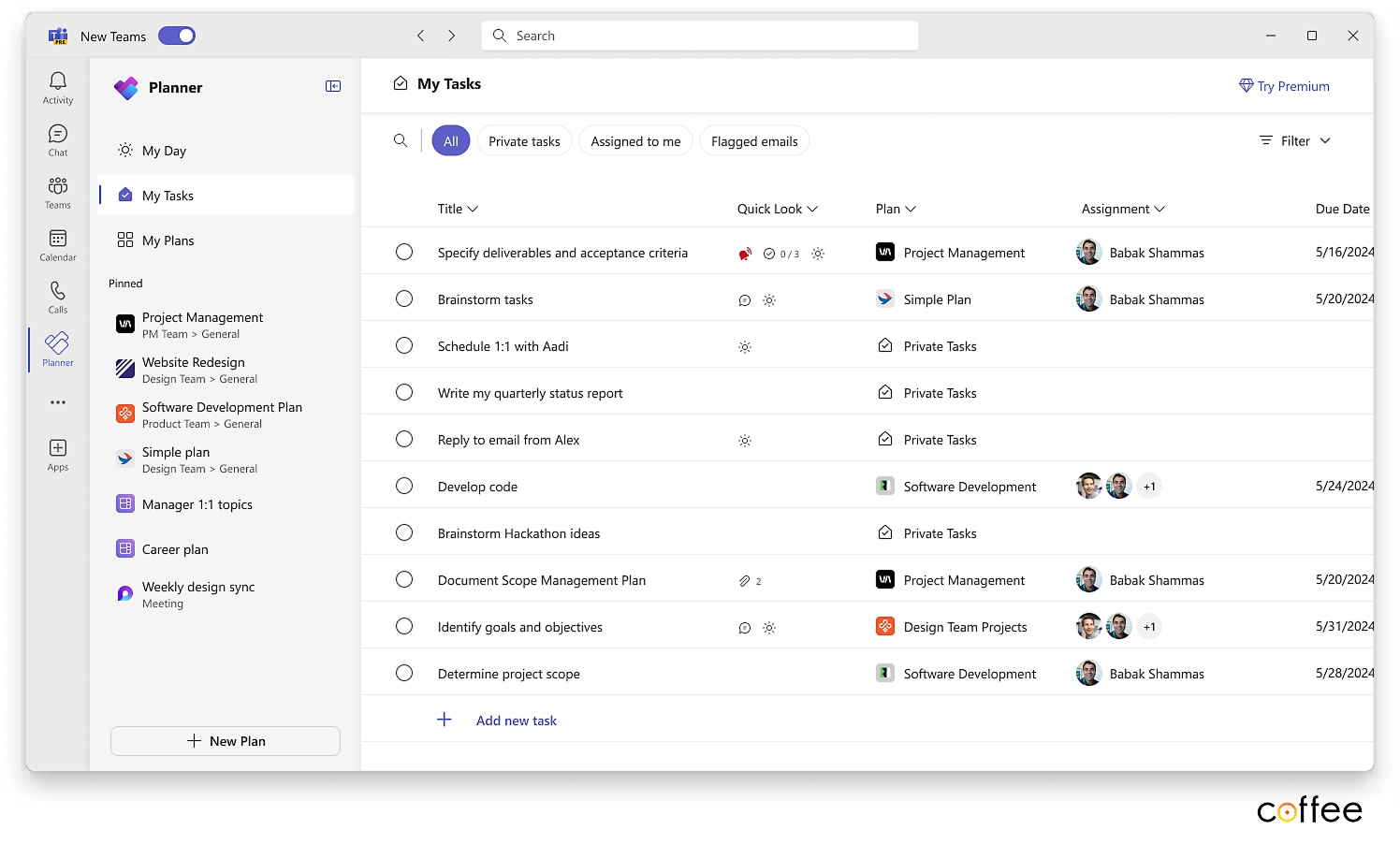Turn off the New Teams toggle
Screen dimensions: 1400x859
[177, 36]
